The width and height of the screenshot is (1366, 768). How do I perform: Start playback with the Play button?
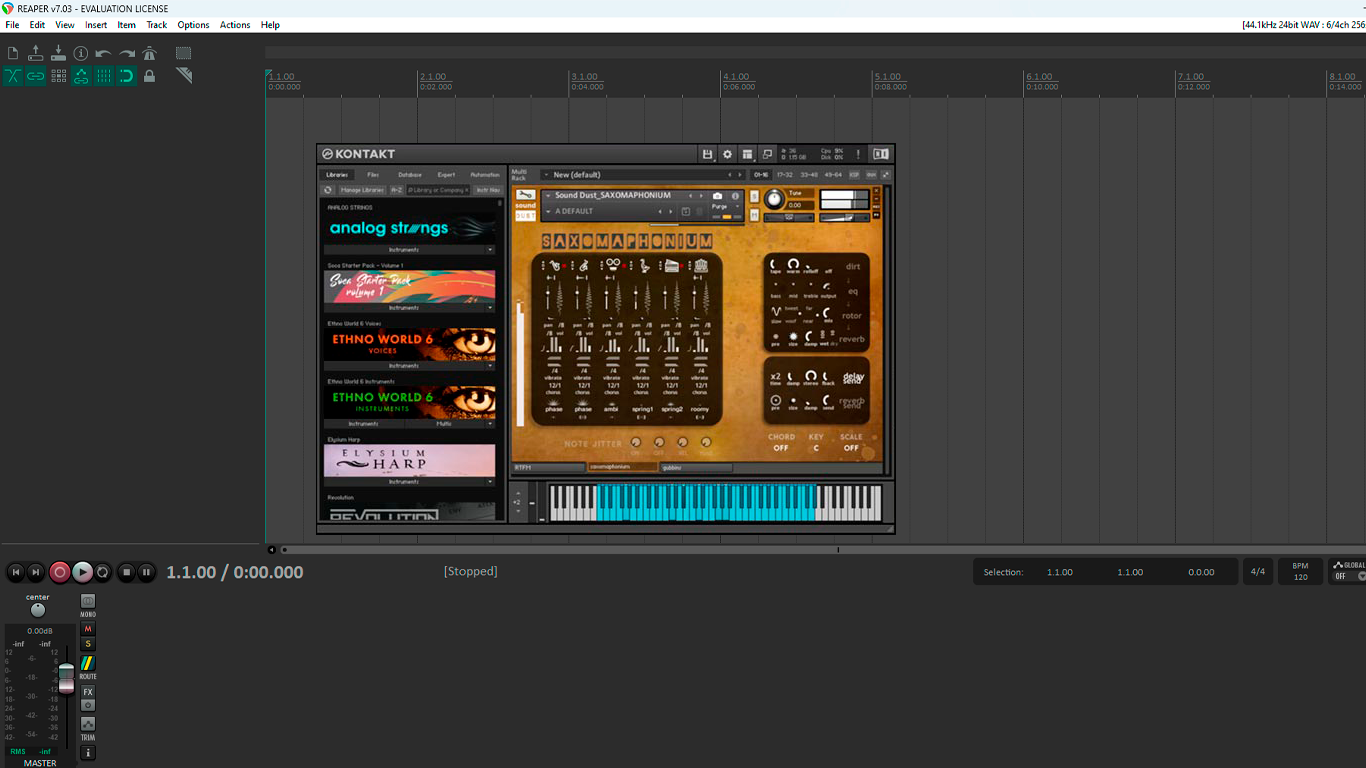click(82, 572)
